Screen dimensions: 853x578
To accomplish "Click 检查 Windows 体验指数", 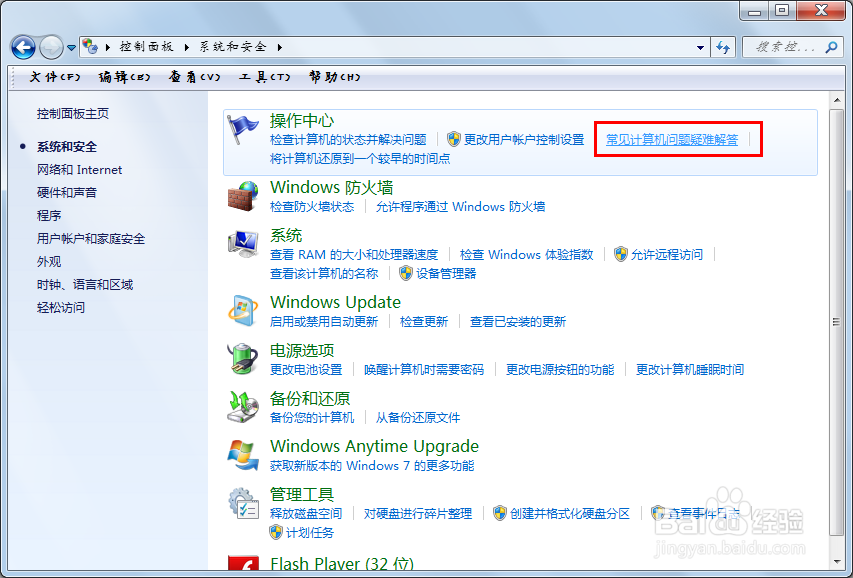I will click(x=527, y=254).
